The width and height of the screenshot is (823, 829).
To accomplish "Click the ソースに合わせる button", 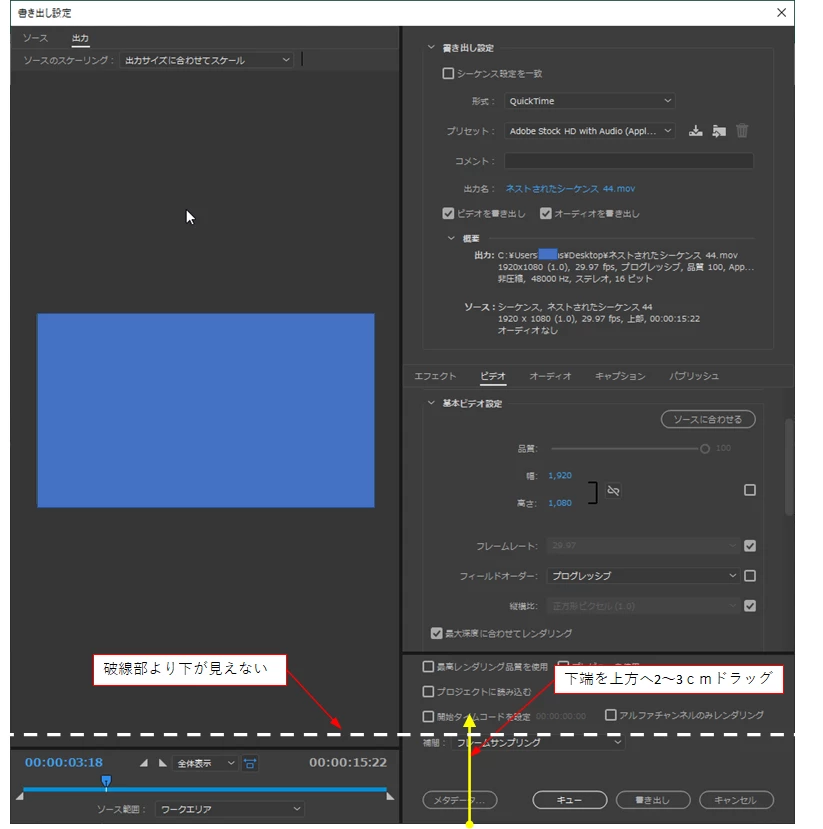I will coord(708,419).
